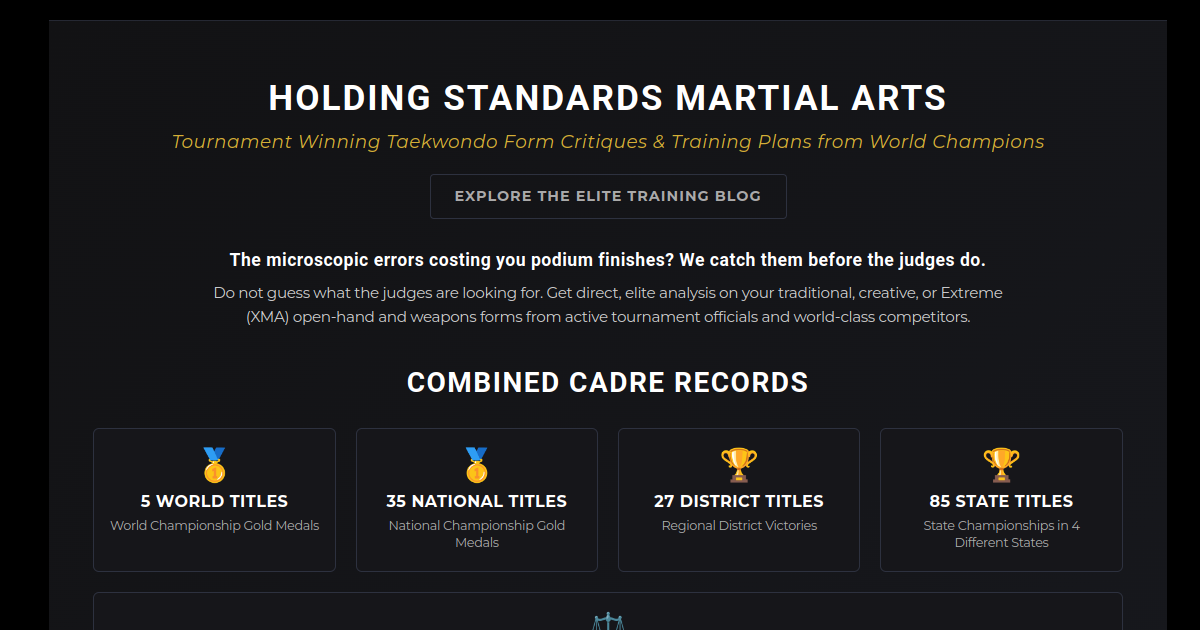Click the medal icon above National Titles

point(476,465)
